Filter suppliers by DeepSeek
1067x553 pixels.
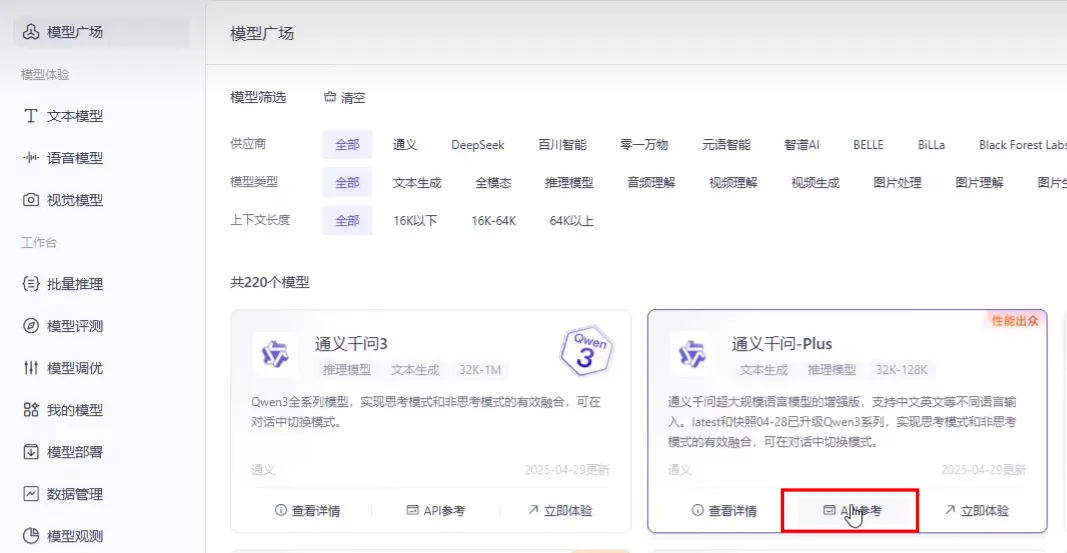click(477, 145)
